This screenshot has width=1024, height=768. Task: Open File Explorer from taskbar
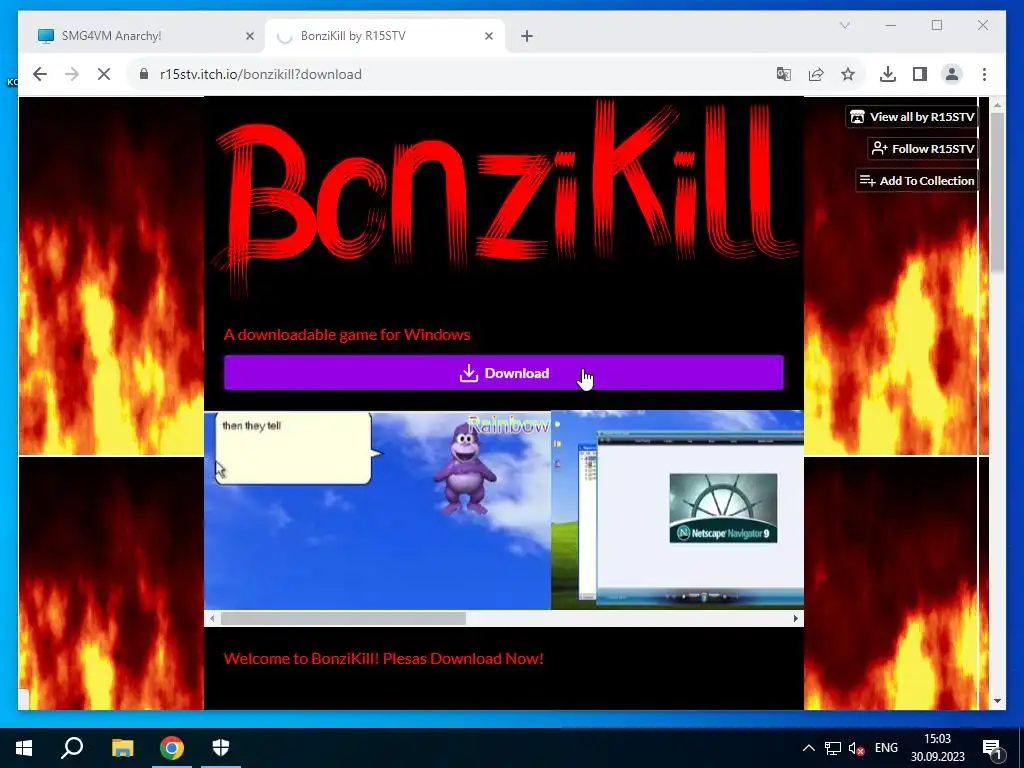click(x=122, y=748)
